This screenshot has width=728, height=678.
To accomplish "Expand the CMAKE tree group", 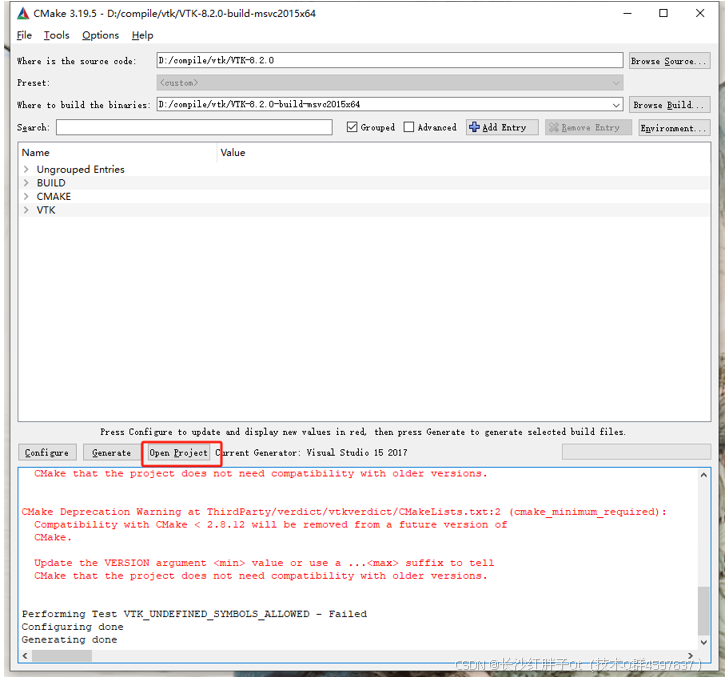I will point(26,197).
